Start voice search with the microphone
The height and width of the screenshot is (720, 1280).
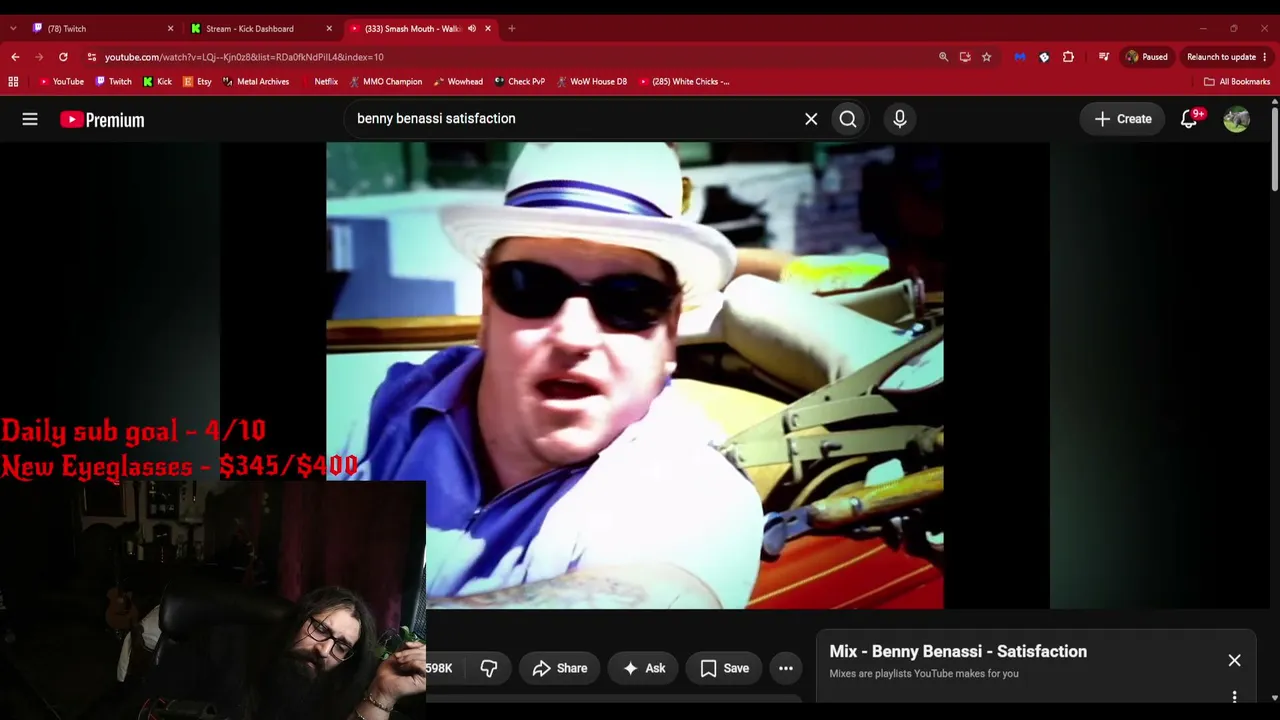click(x=900, y=119)
